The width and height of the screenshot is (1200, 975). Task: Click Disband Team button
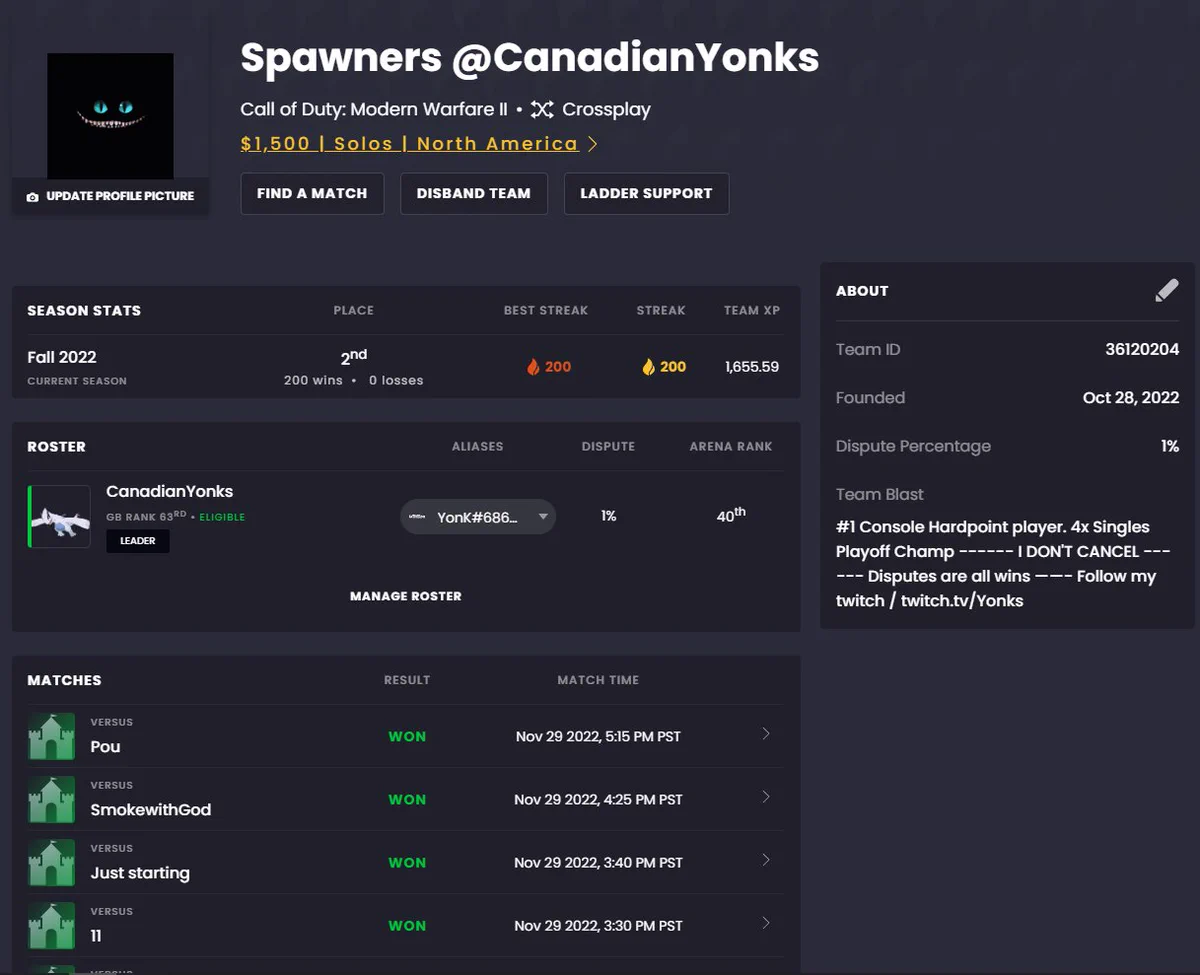[x=474, y=194]
